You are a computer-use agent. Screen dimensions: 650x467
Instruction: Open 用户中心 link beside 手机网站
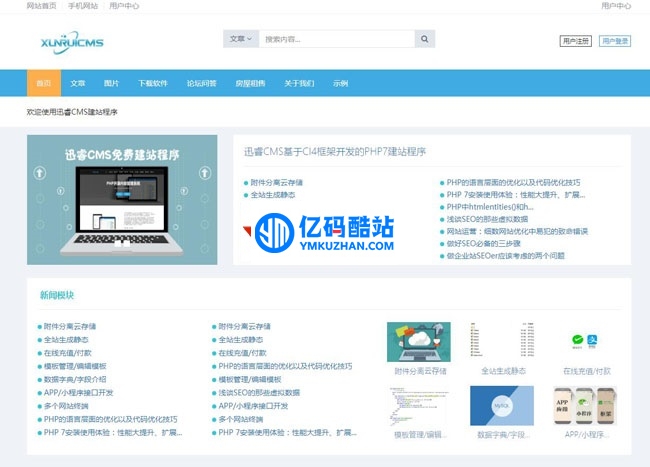(124, 6)
